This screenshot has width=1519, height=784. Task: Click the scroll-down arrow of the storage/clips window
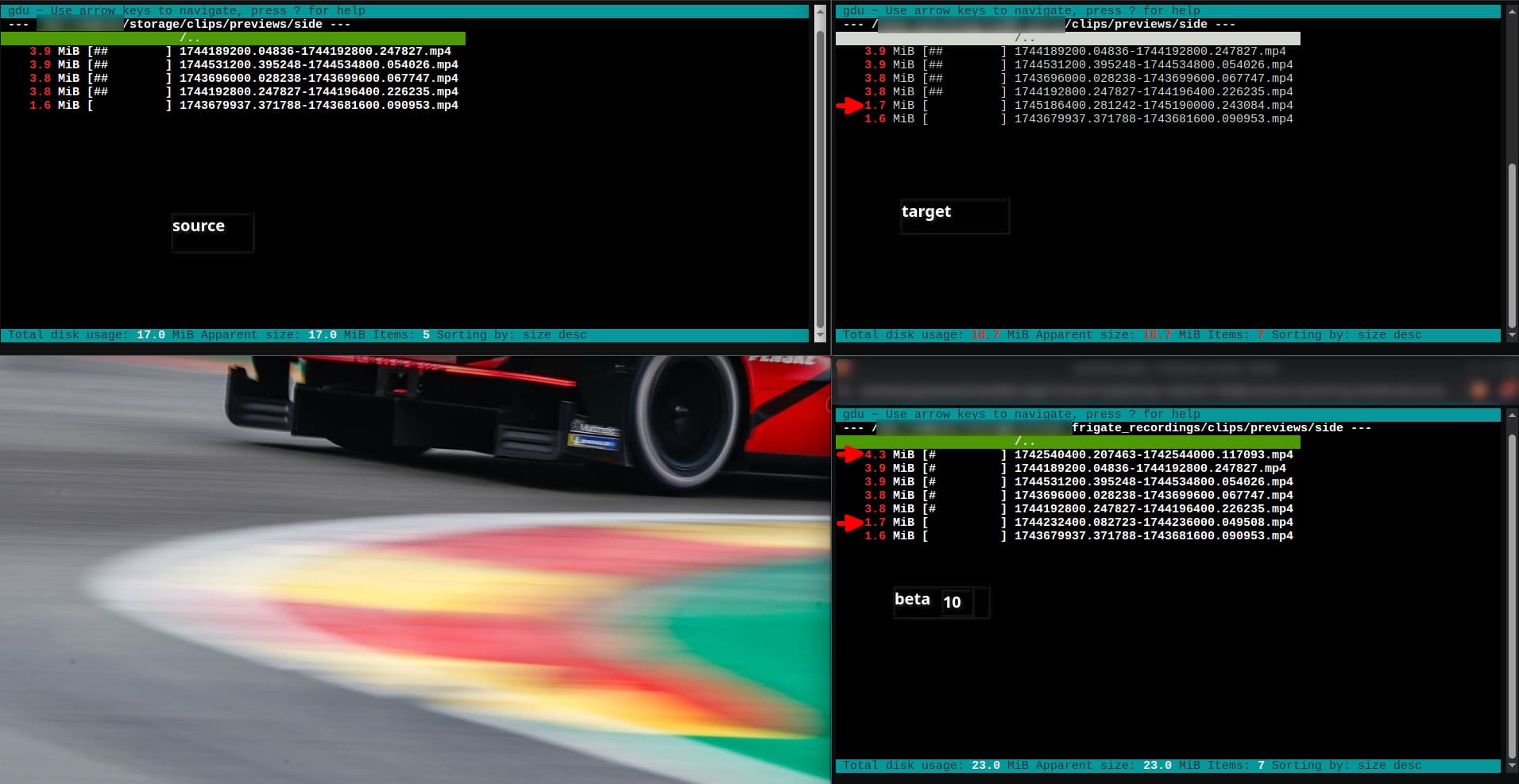pyautogui.click(x=821, y=336)
